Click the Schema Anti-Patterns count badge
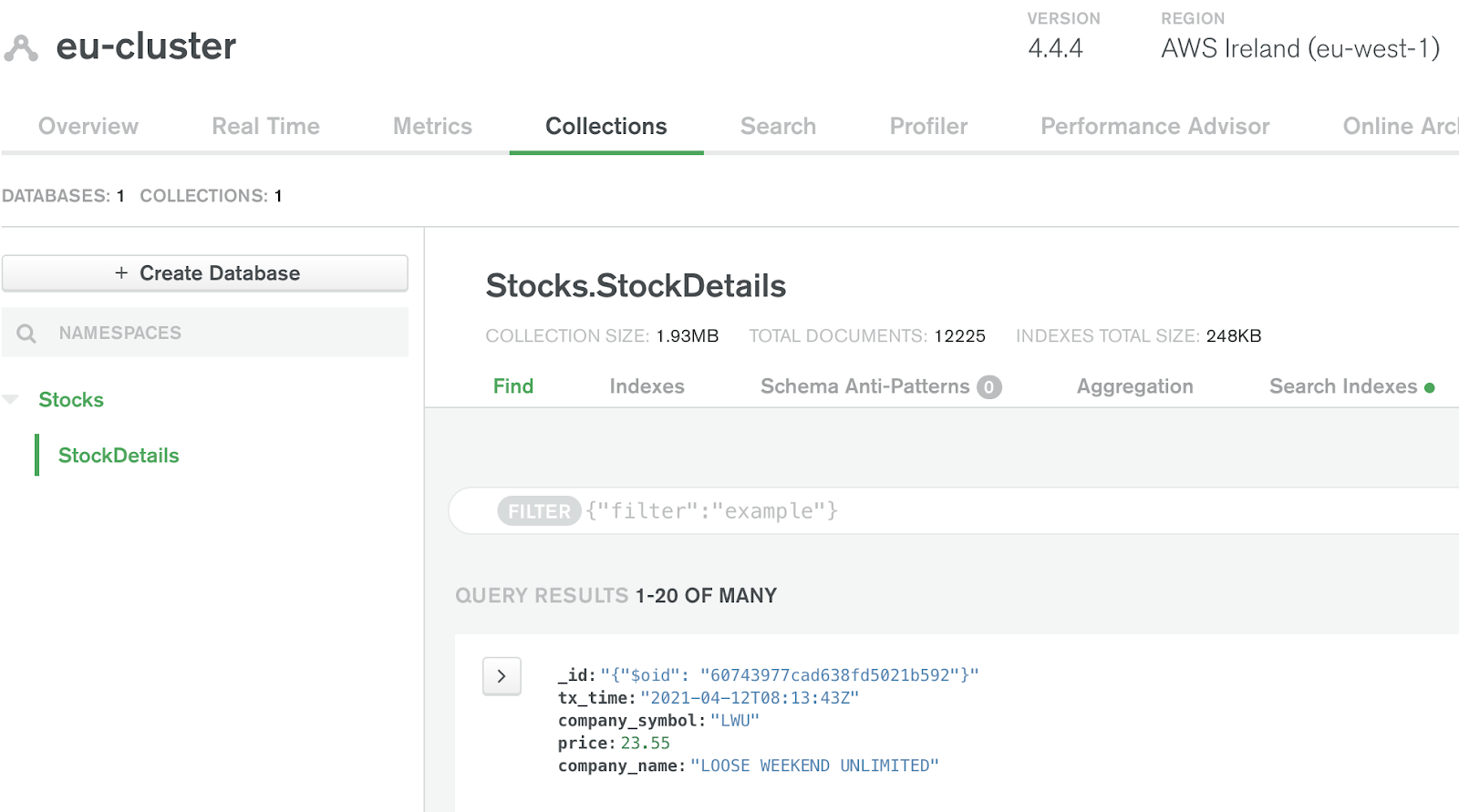 988,387
